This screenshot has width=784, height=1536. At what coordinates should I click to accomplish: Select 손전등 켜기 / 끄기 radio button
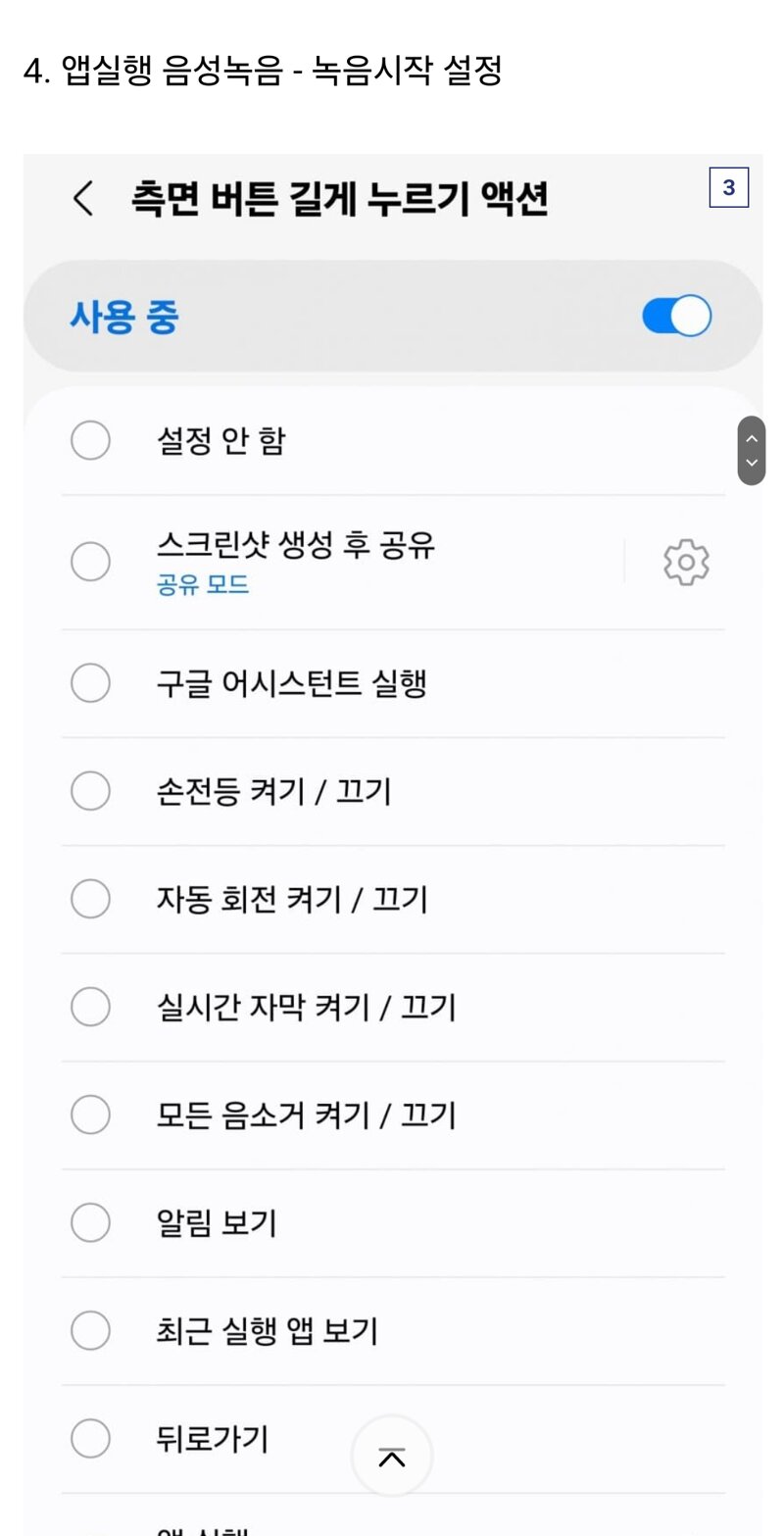(x=90, y=791)
